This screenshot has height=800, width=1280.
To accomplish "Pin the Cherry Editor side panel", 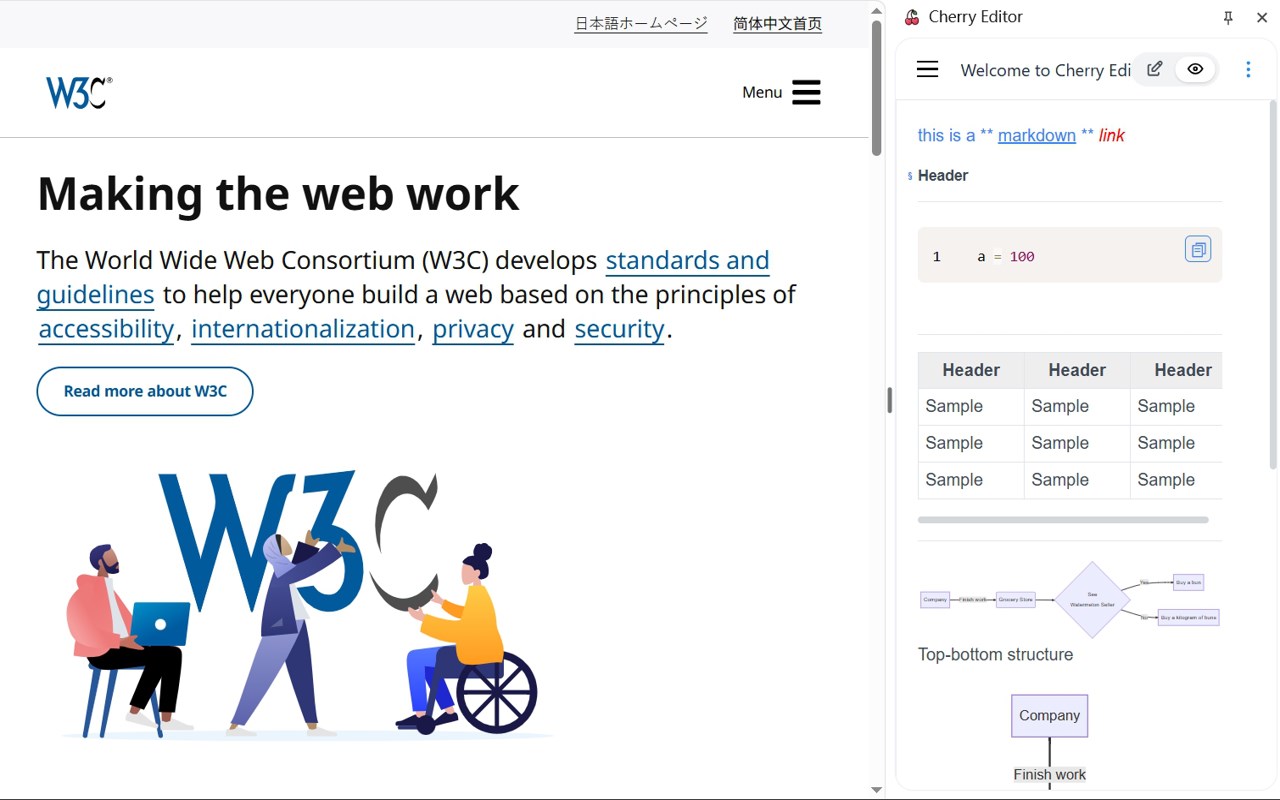I will (1228, 17).
